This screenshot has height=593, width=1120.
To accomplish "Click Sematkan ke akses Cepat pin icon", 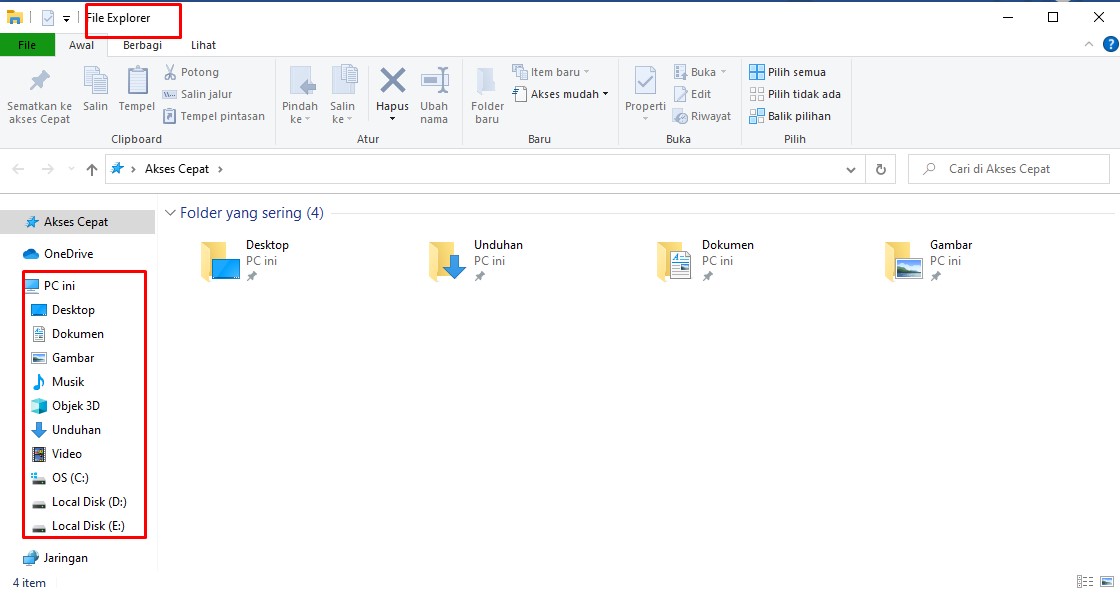I will pyautogui.click(x=39, y=81).
